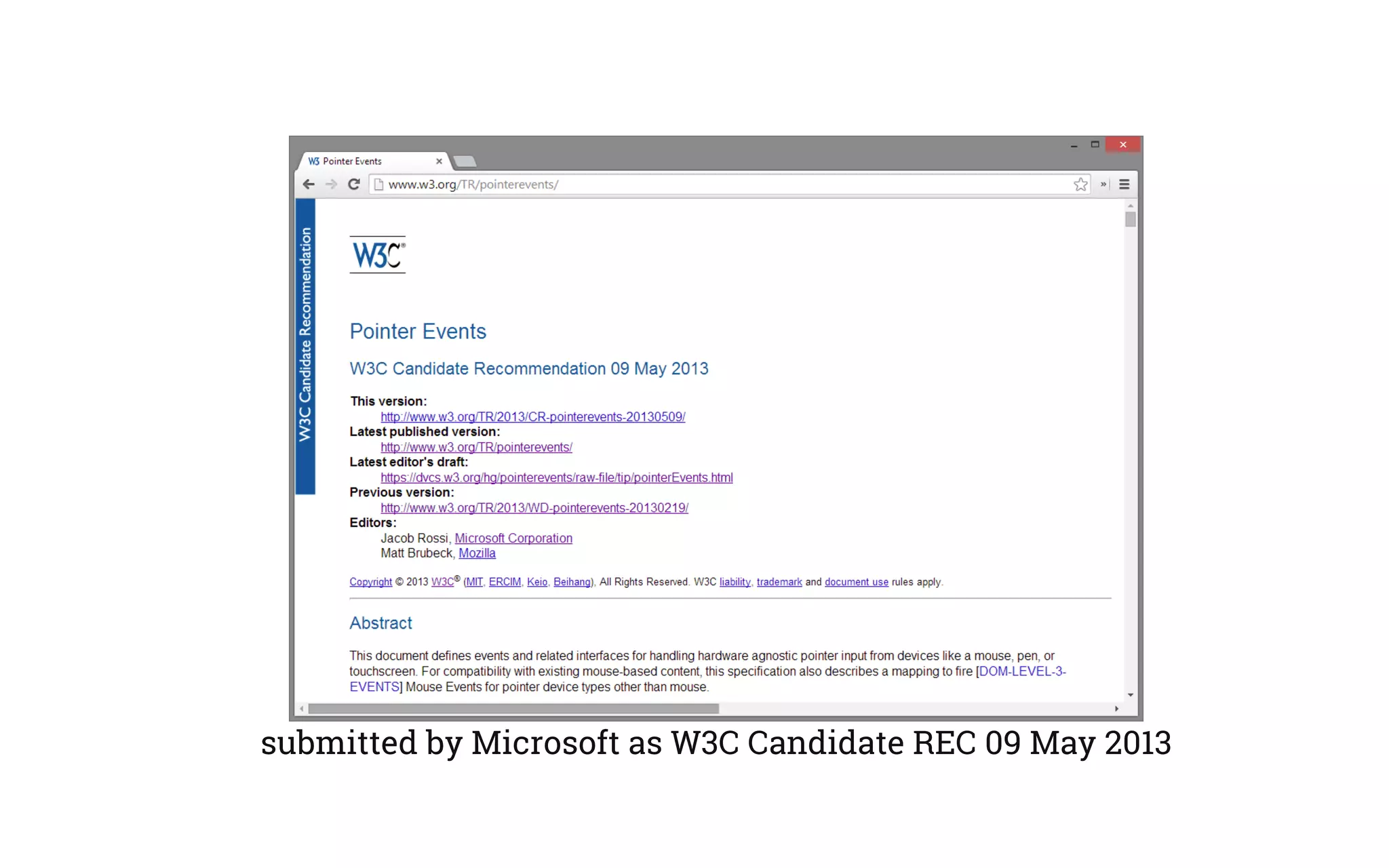Go forward with the forward arrow

tap(331, 184)
